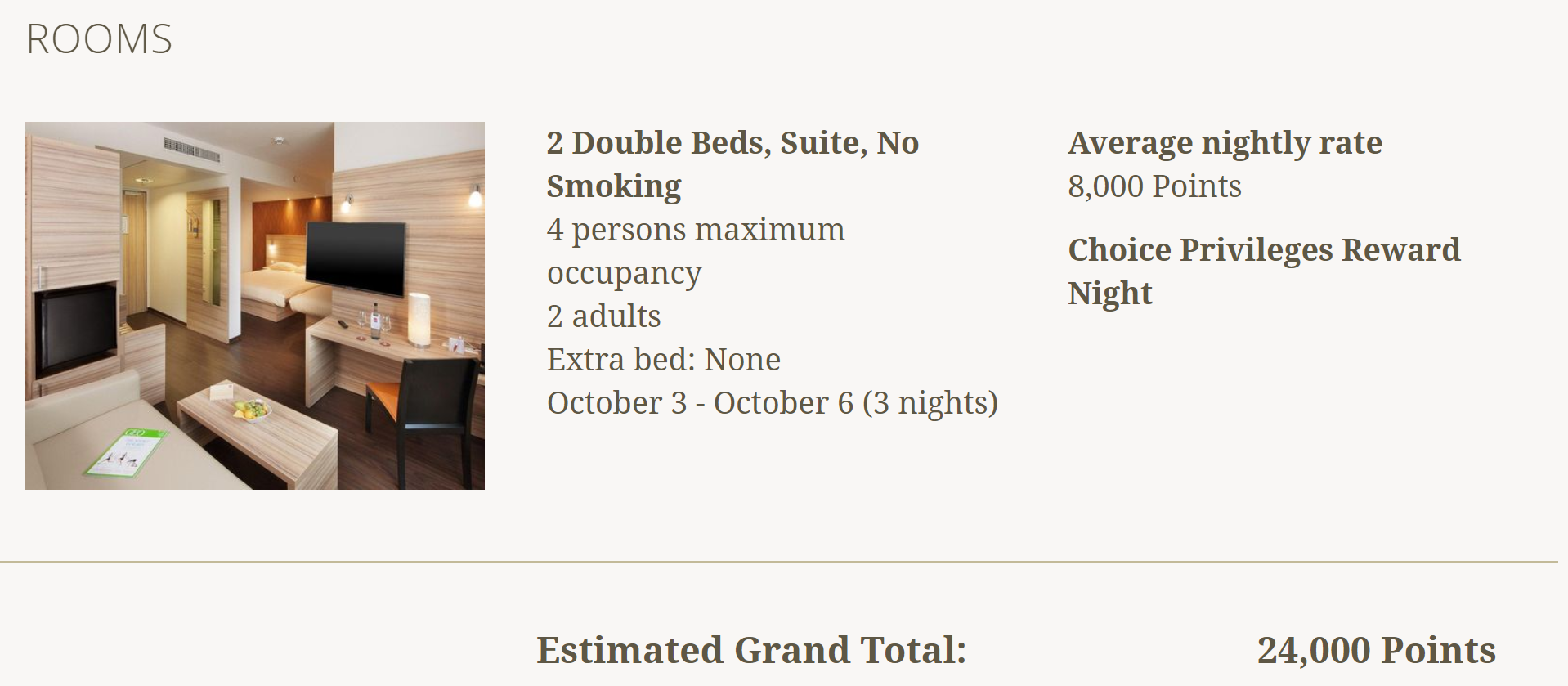Click the 'Average nightly rate' label
Image resolution: width=1568 pixels, height=686 pixels.
point(1225,143)
